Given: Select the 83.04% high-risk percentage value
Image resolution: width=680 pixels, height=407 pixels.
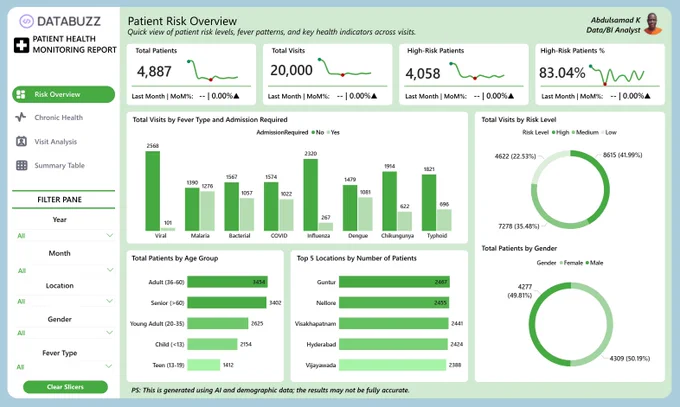Looking at the screenshot, I should point(562,73).
